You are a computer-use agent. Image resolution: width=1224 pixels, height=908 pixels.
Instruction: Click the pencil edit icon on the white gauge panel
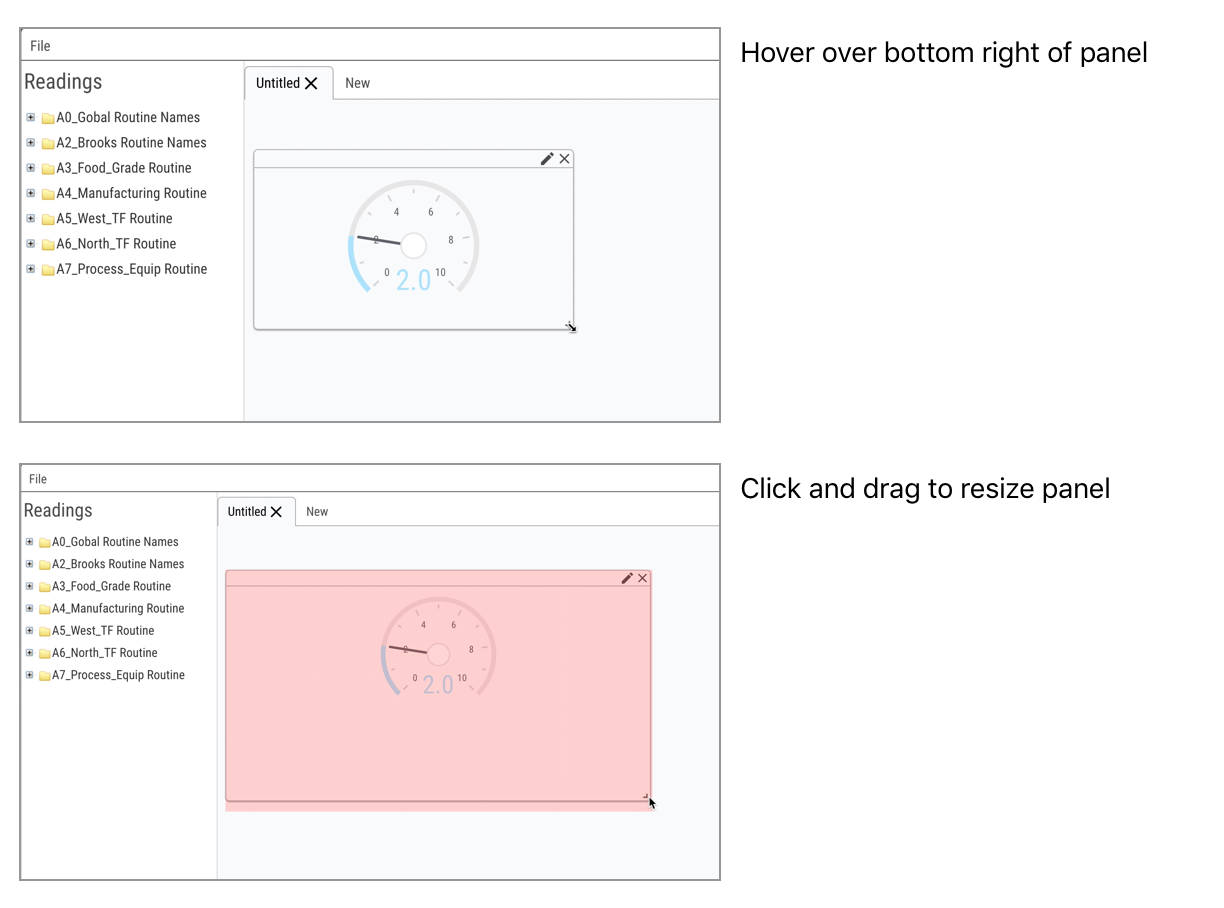pos(547,159)
